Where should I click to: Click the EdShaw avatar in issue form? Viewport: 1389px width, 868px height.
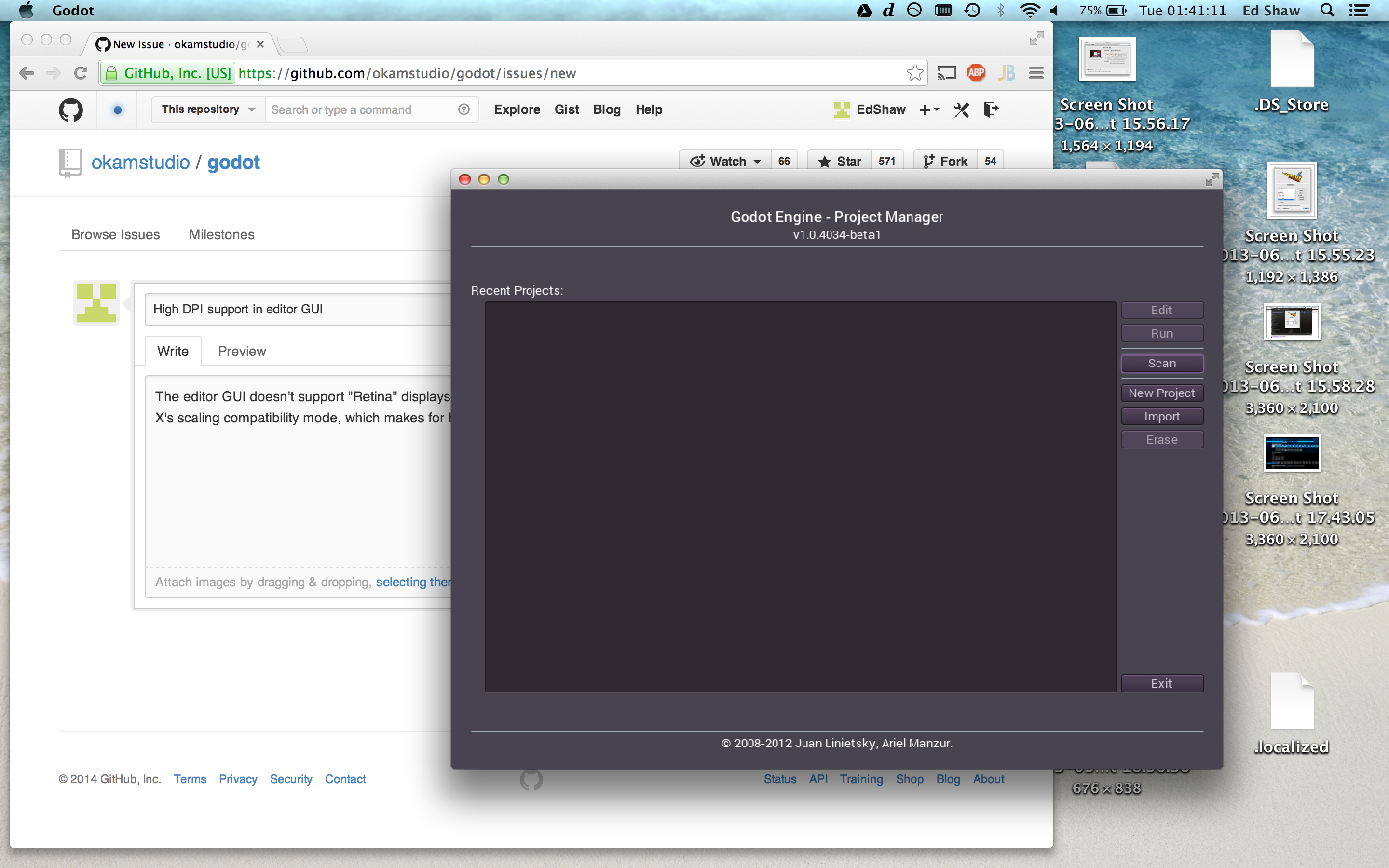pyautogui.click(x=96, y=302)
